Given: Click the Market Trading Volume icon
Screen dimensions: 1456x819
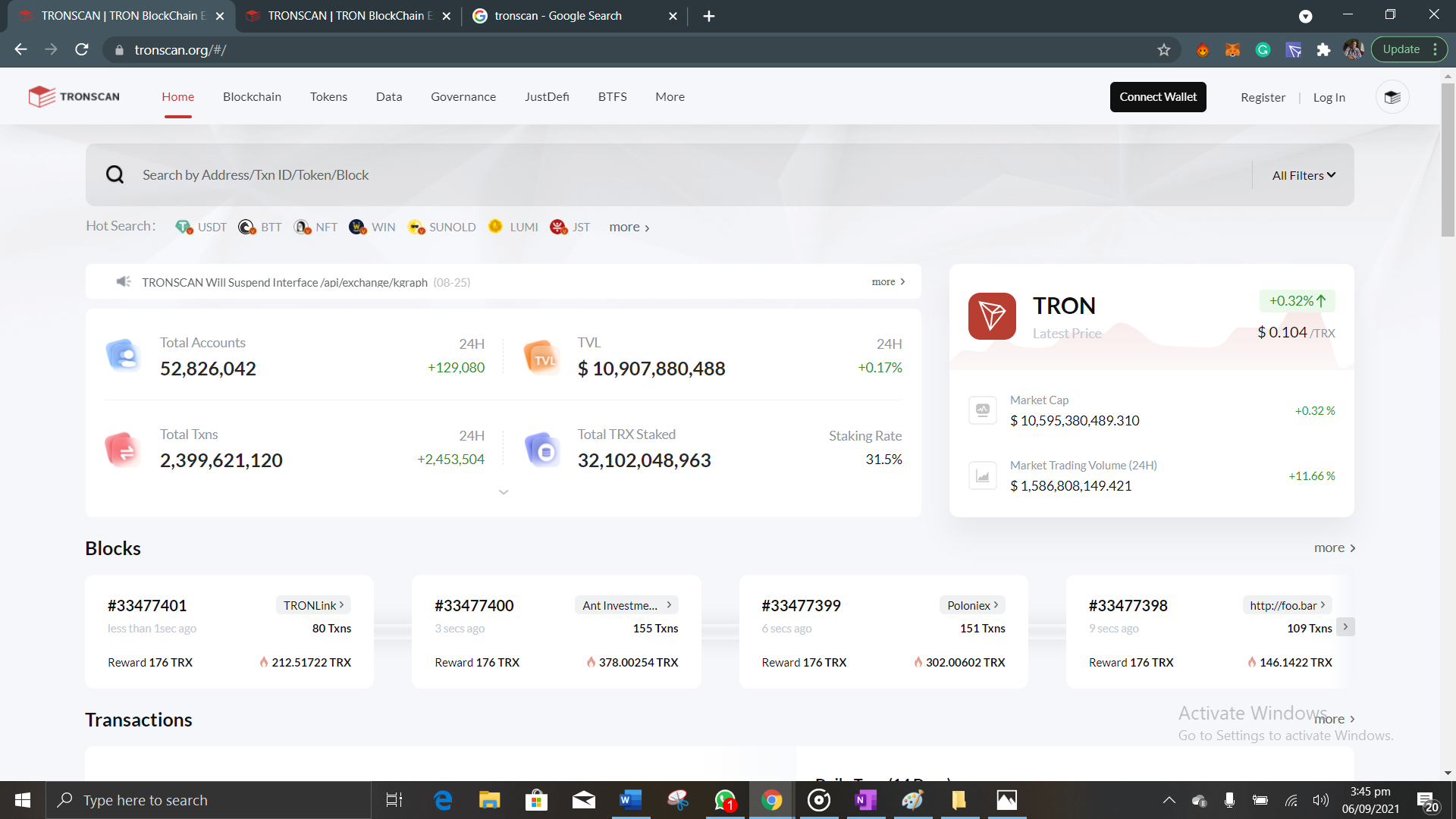Looking at the screenshot, I should (983, 475).
